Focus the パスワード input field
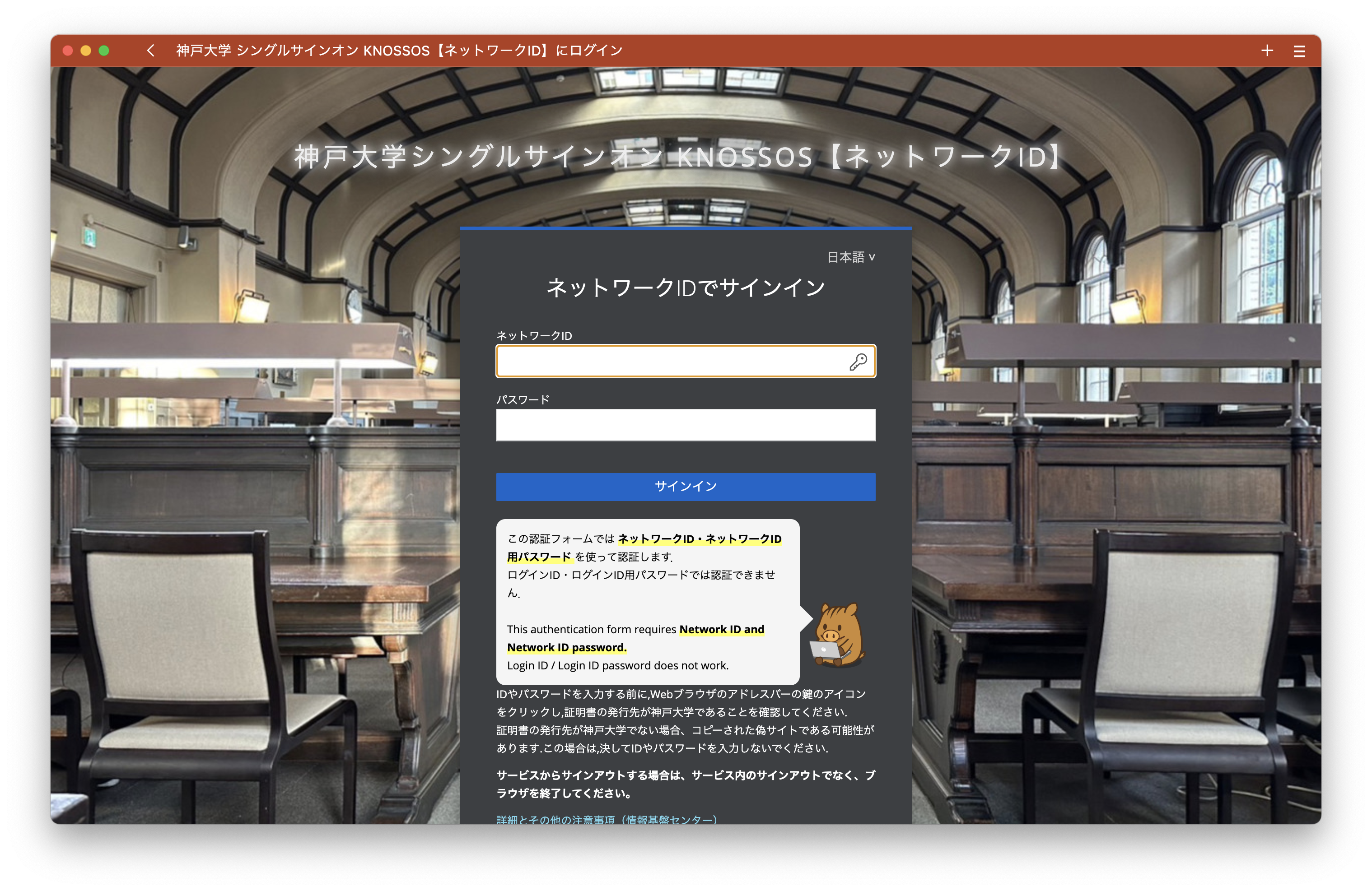Viewport: 1372px width, 891px height. tap(686, 425)
